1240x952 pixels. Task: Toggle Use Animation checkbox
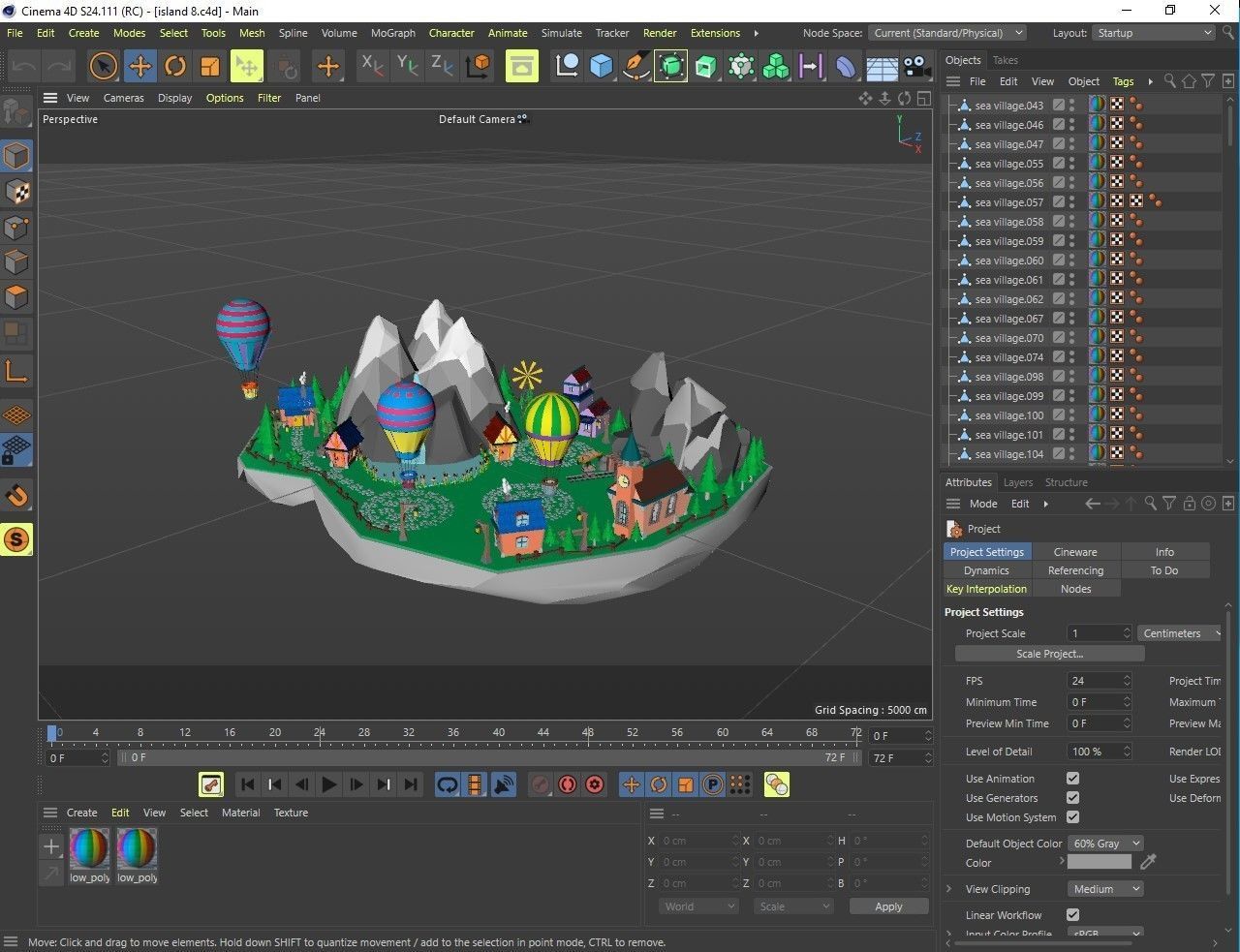click(x=1072, y=779)
